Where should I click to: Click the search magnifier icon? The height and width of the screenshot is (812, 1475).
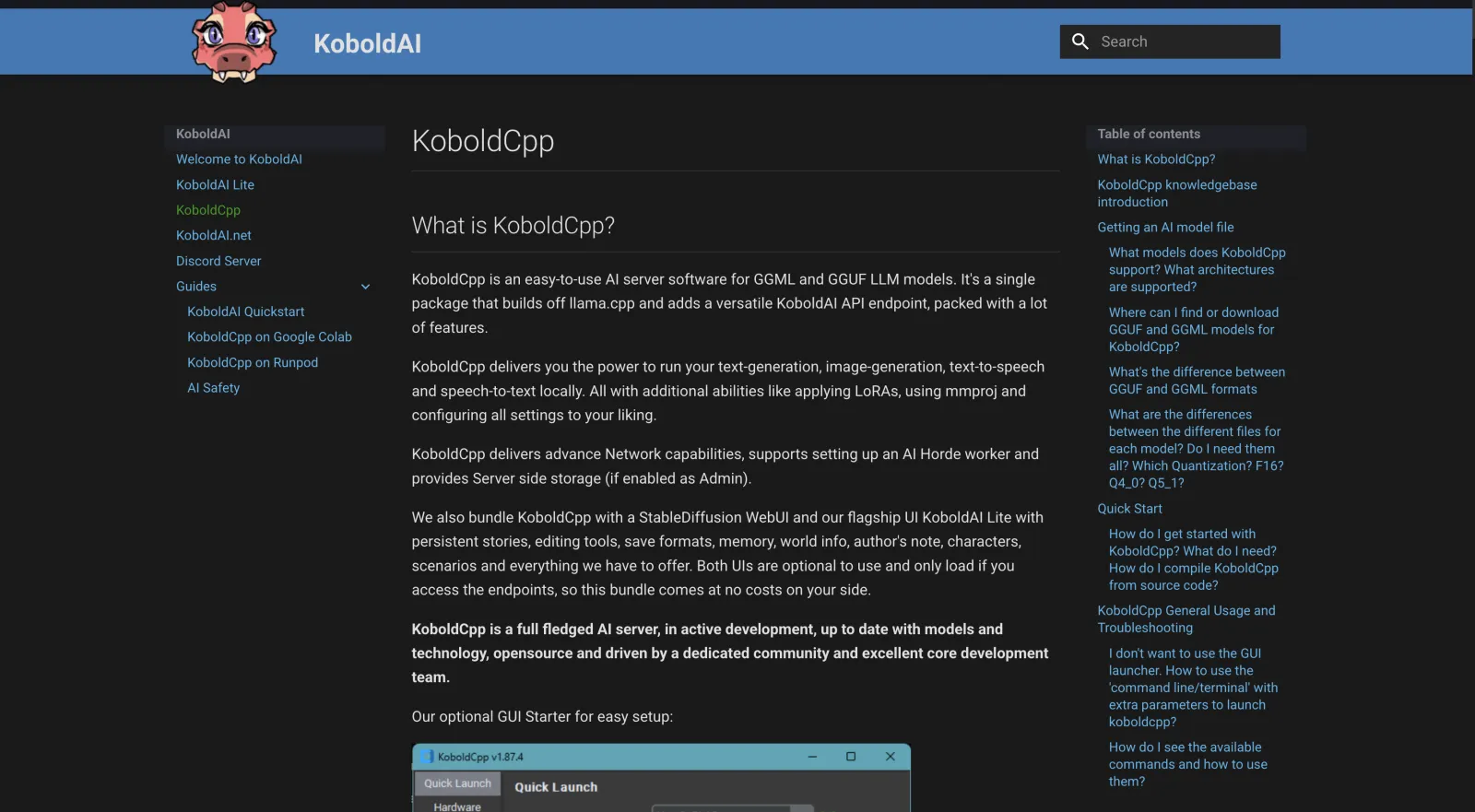coord(1080,41)
